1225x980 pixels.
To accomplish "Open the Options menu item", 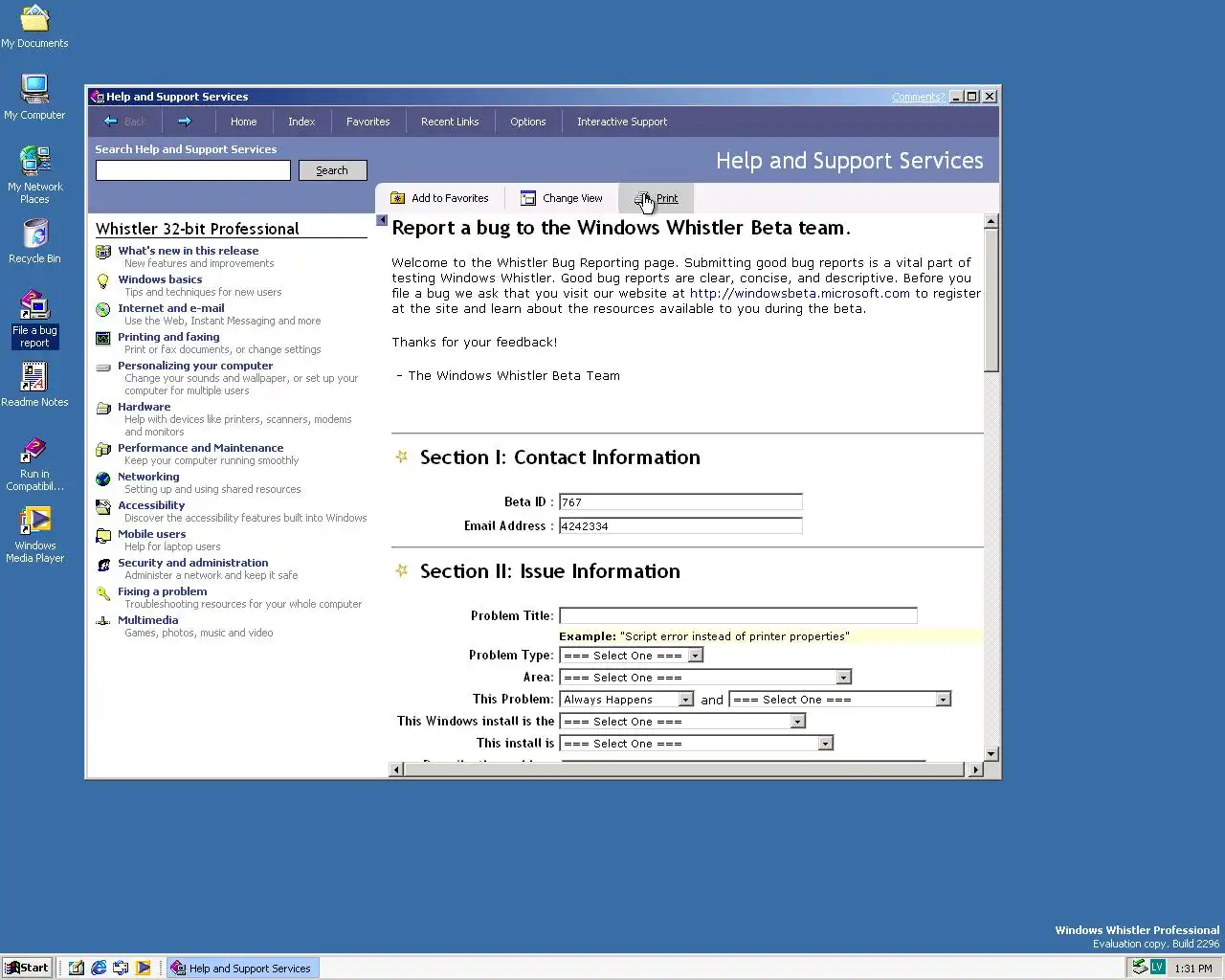I will point(528,122).
